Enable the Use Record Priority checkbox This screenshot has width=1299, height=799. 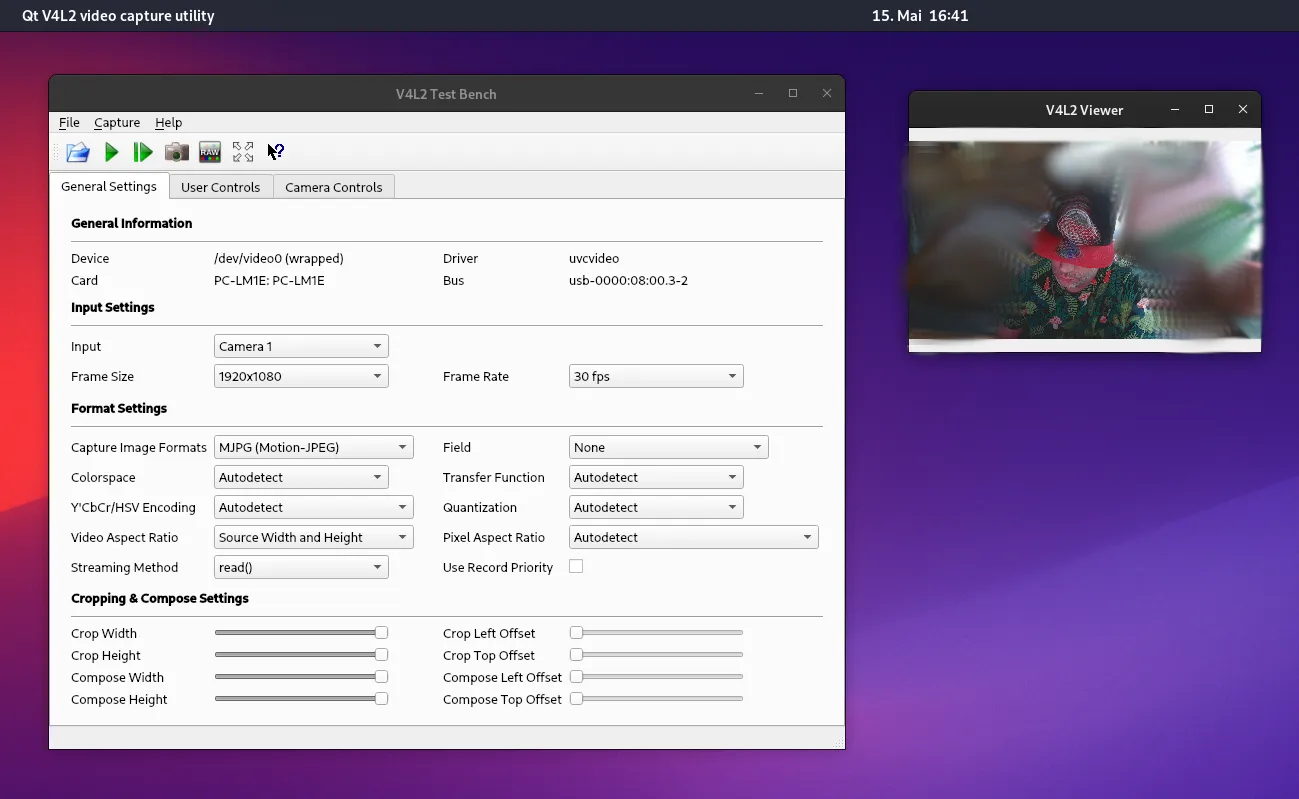tap(576, 567)
